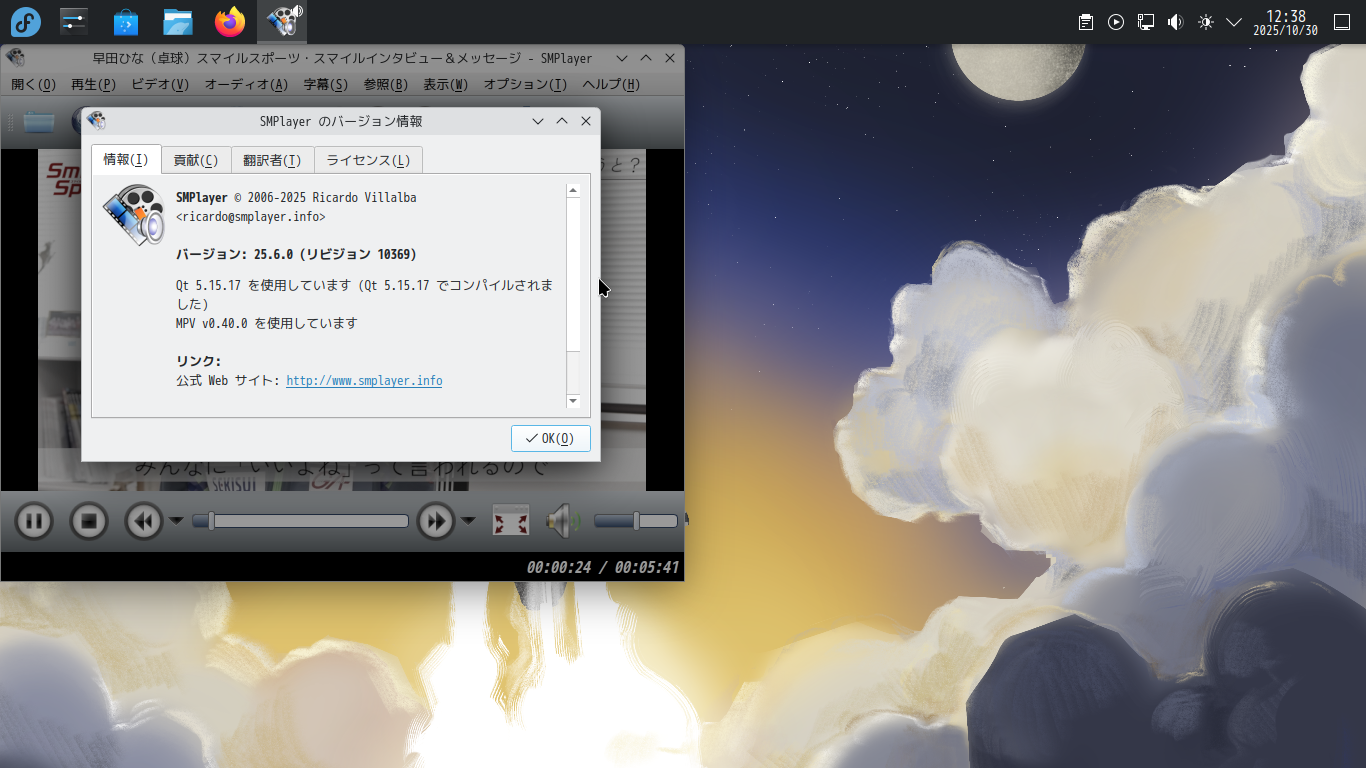1366x768 pixels.
Task: Click the video seek bar
Action: [300, 521]
